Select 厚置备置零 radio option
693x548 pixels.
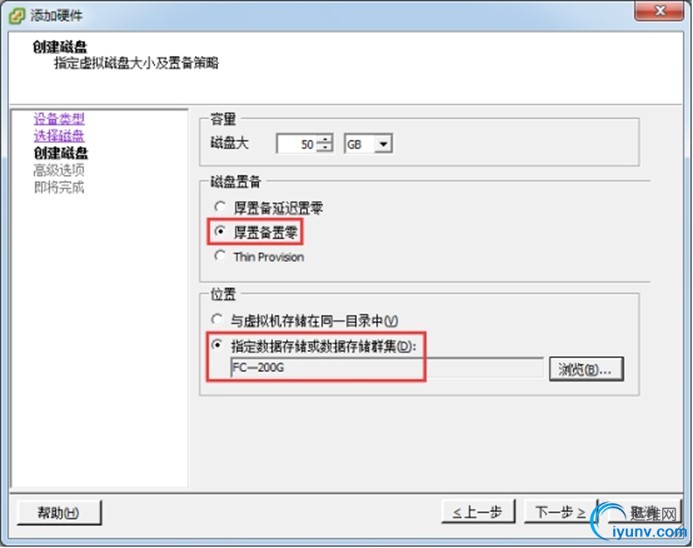(220, 231)
